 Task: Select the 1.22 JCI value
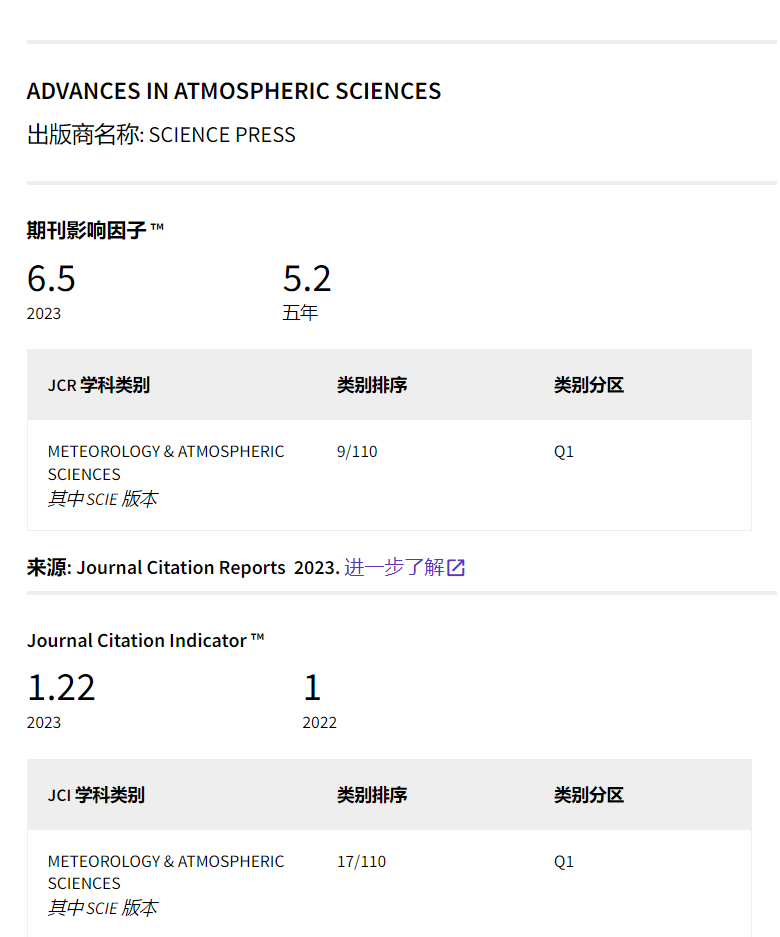coord(61,688)
